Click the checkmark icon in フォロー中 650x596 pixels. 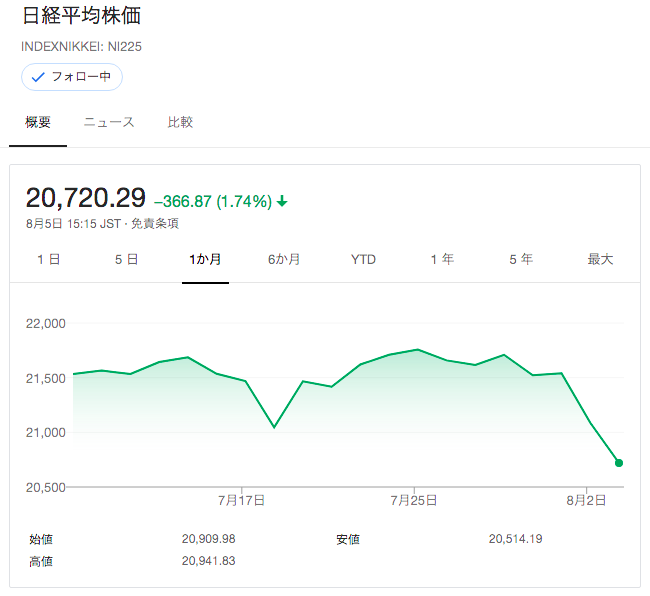38,77
